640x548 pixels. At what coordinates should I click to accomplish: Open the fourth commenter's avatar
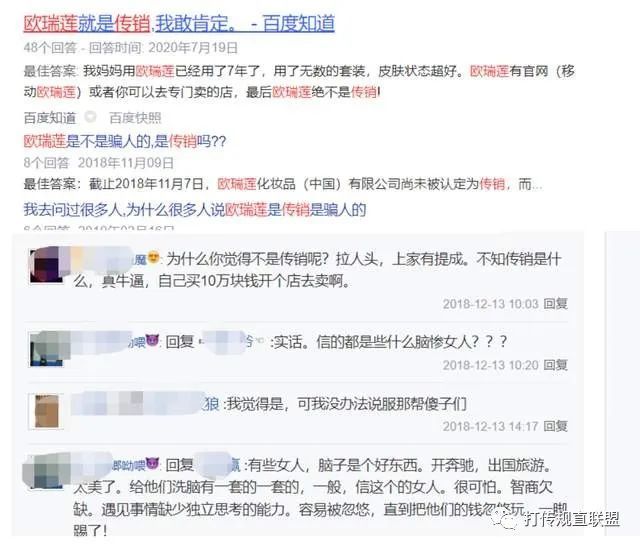(x=46, y=472)
